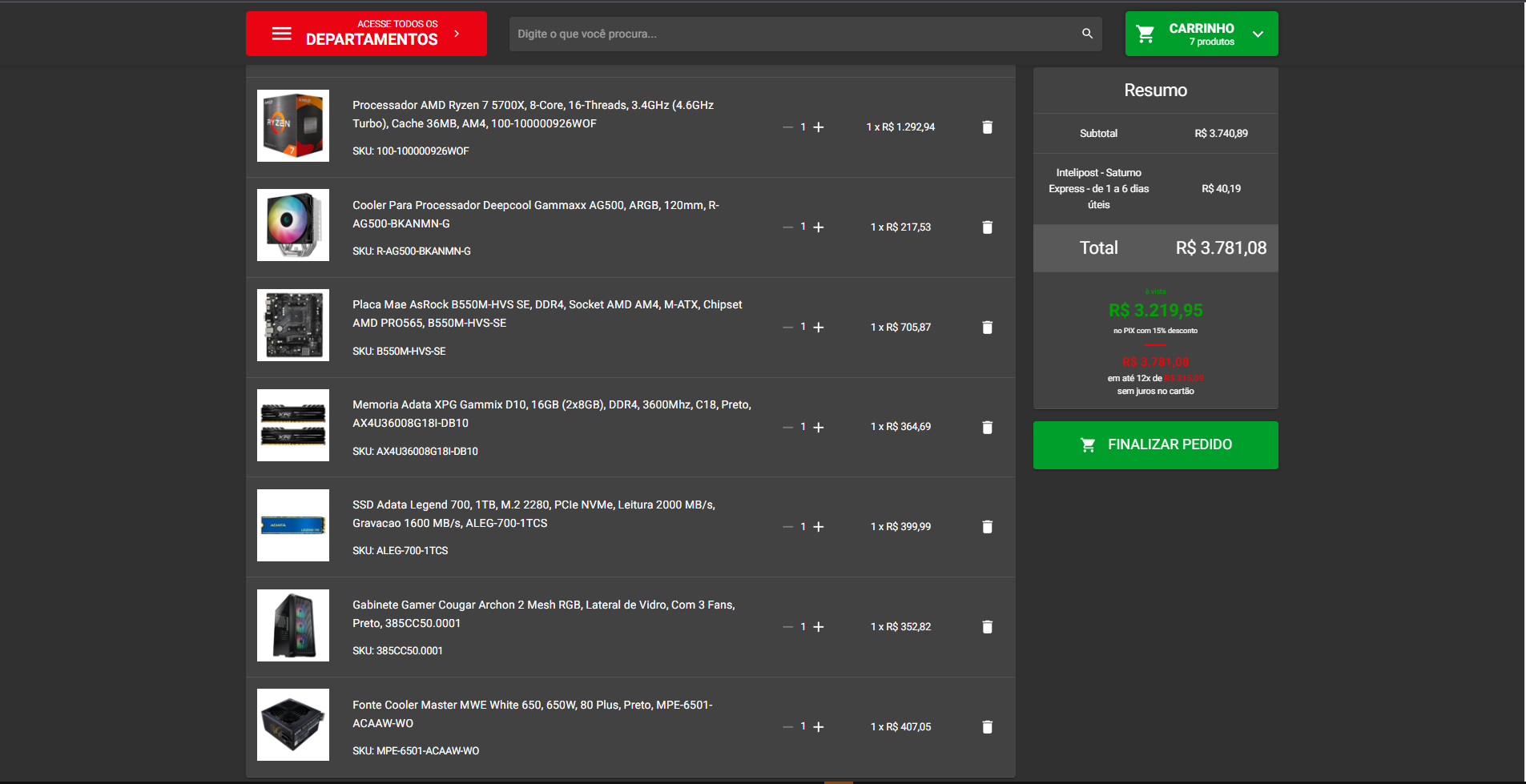Reduce quantity of SSD Adata Legend 700
This screenshot has height=784, width=1526.
(787, 527)
